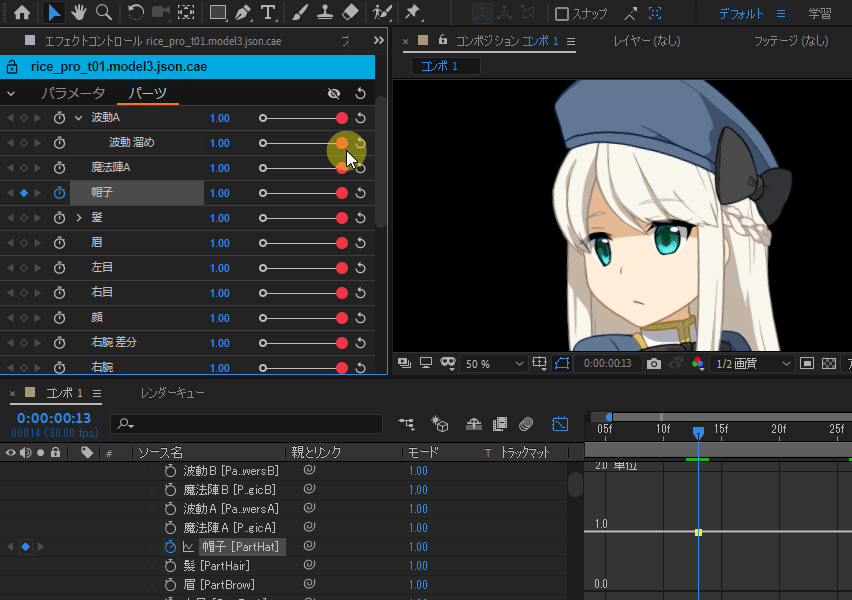
Task: Select the Type (T) tool
Action: pos(268,13)
